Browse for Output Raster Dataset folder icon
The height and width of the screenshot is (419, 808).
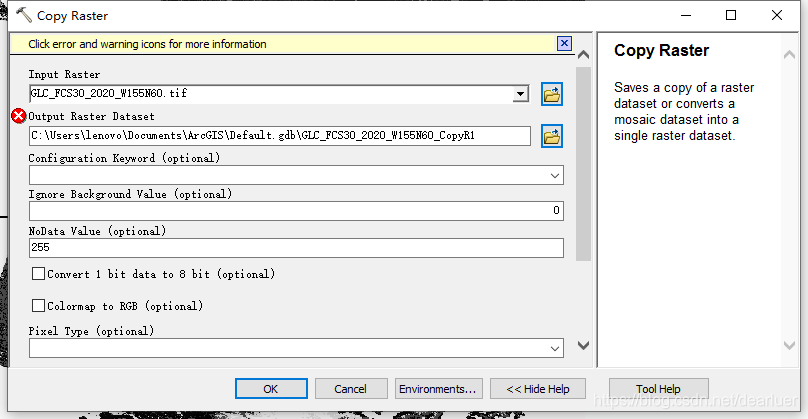click(x=551, y=136)
